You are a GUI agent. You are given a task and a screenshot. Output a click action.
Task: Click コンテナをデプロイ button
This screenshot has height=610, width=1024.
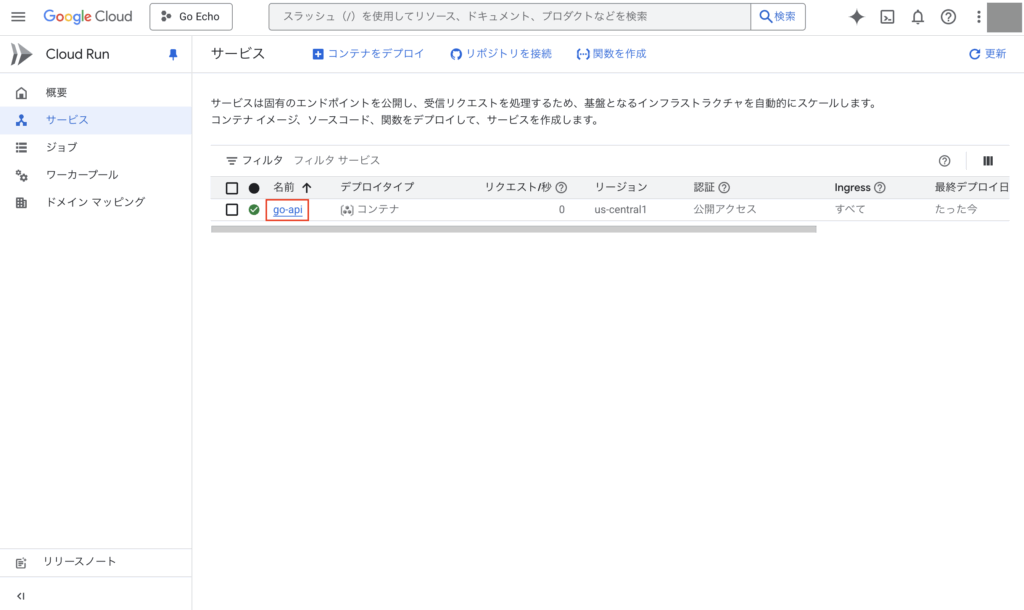click(x=368, y=54)
